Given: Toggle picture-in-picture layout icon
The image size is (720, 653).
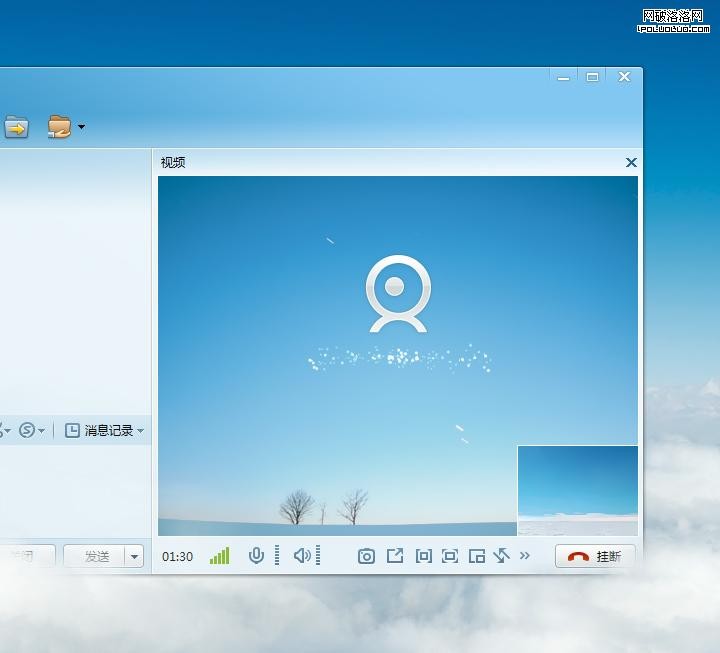Looking at the screenshot, I should tap(477, 556).
